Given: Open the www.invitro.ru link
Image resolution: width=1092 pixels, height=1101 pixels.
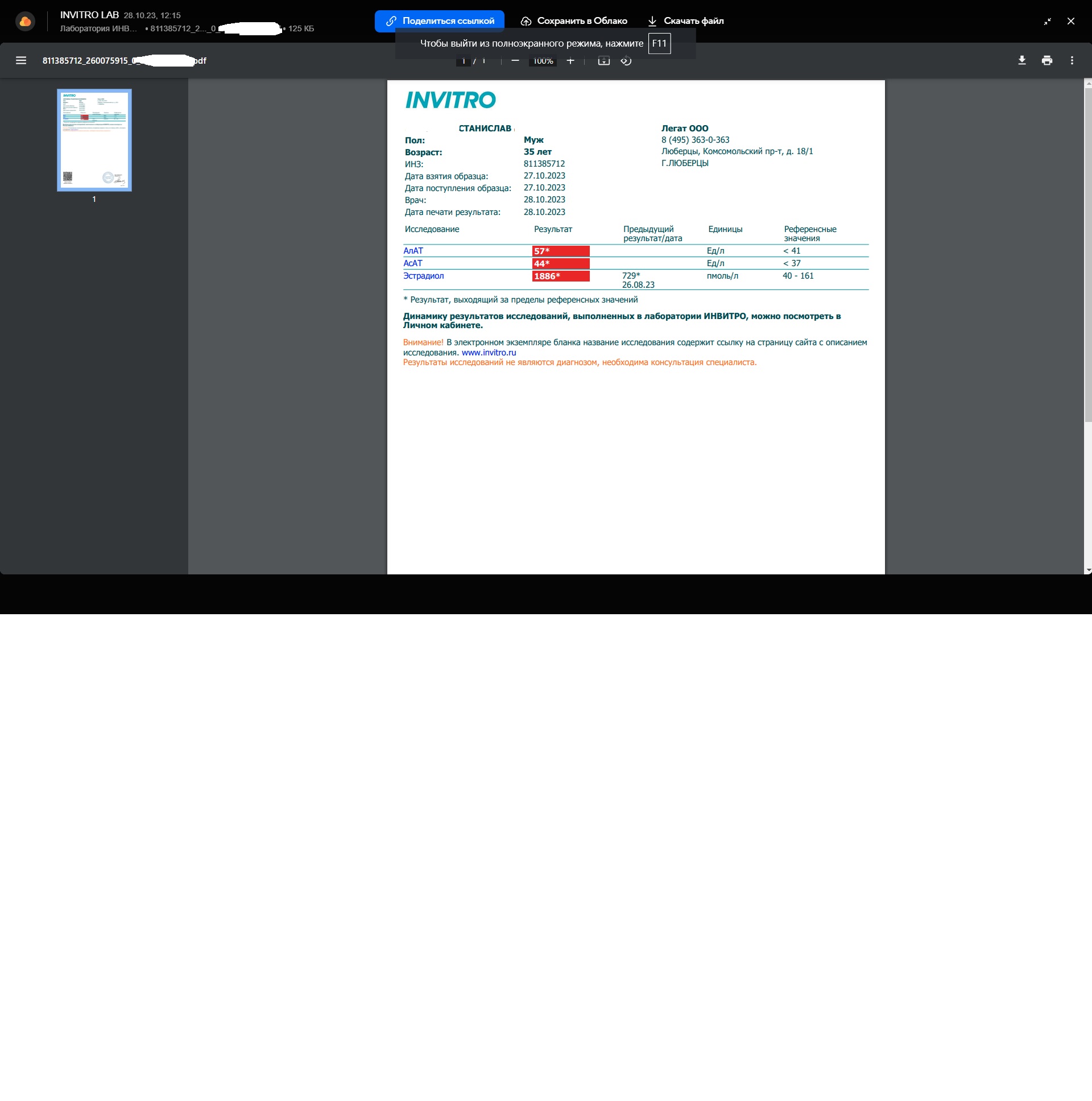Looking at the screenshot, I should (x=489, y=353).
